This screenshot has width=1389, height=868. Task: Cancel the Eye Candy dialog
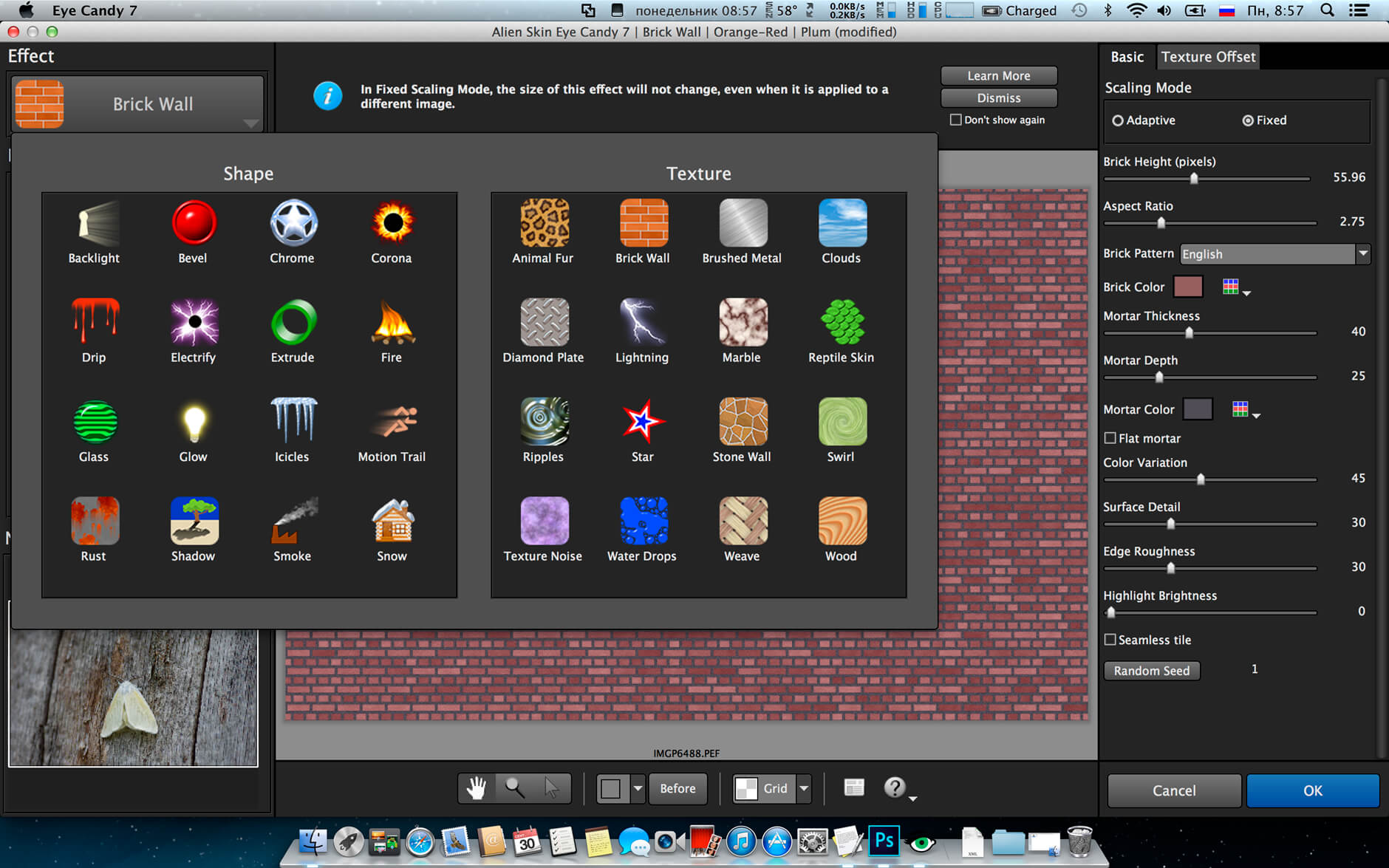1174,790
